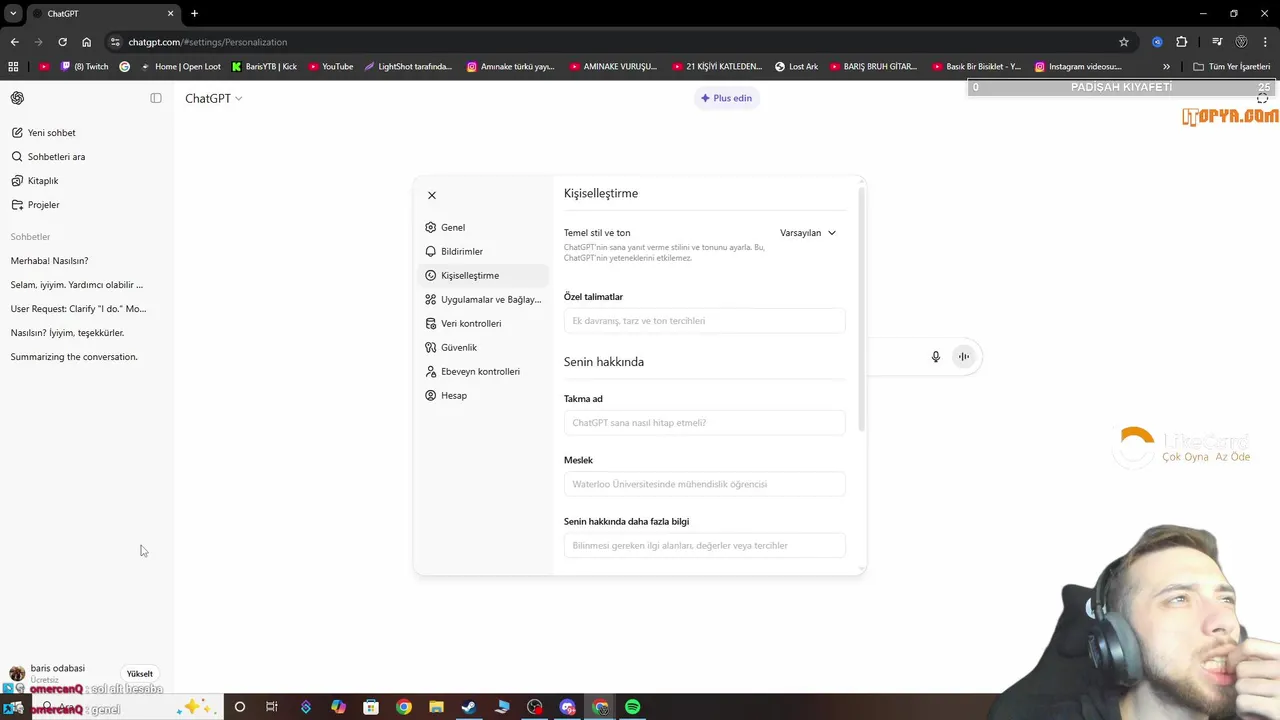The image size is (1280, 720).
Task: Open chat "Selam, iyiyim. Yardımcı olabilir"
Action: click(87, 285)
